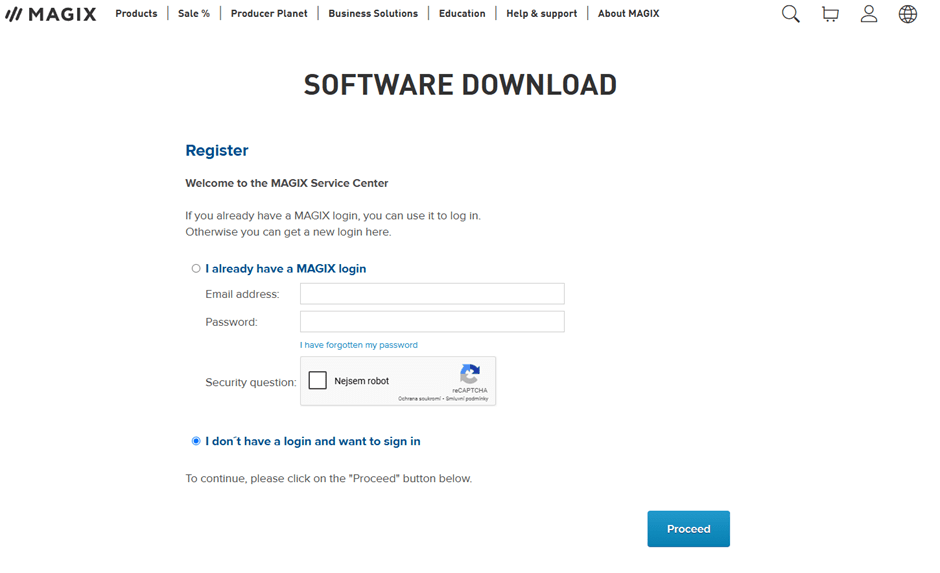Focus the Password field
Image resolution: width=940 pixels, height=573 pixels.
coord(432,322)
